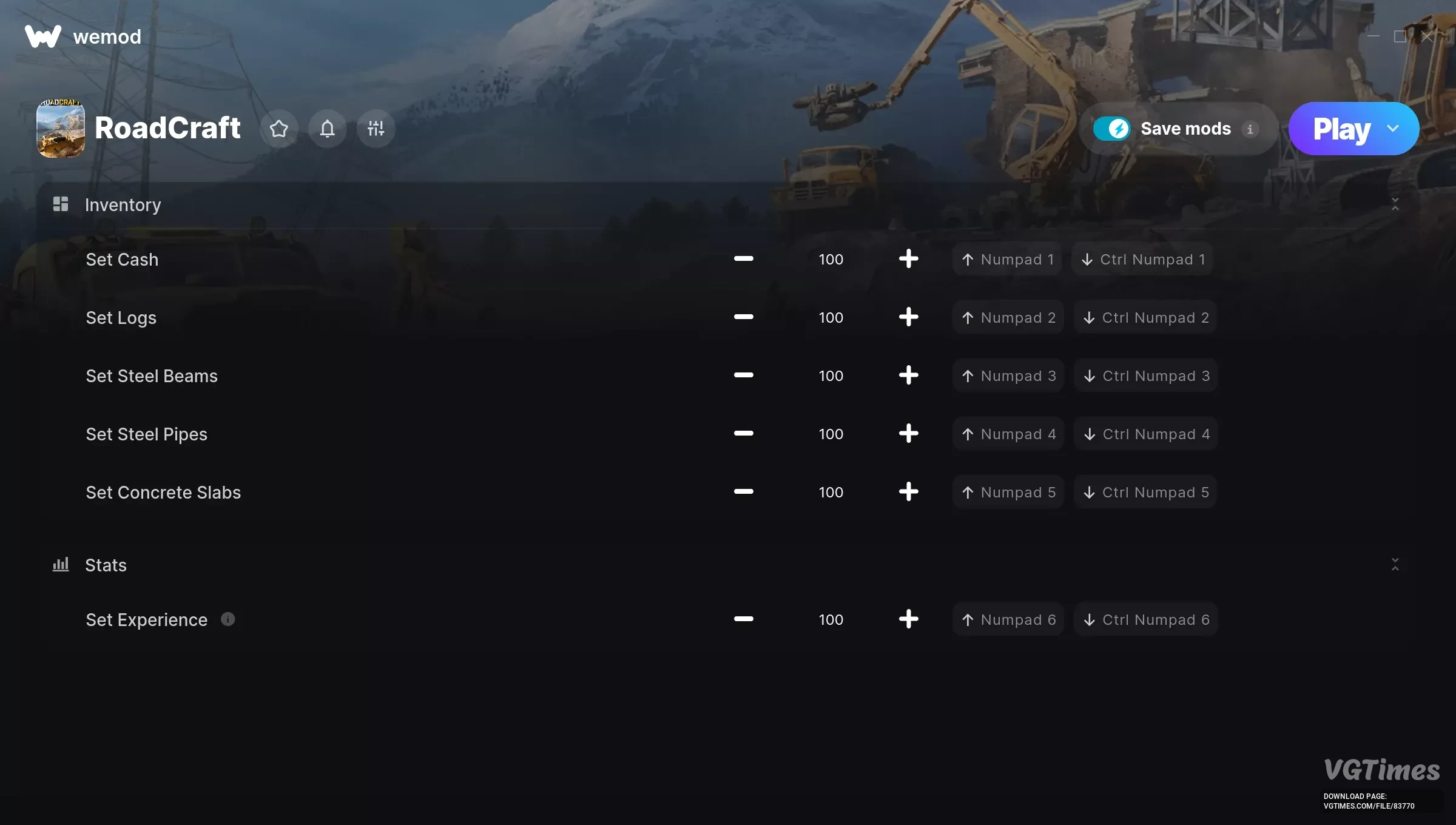Collapse the Stats section
This screenshot has height=825, width=1456.
1395,565
